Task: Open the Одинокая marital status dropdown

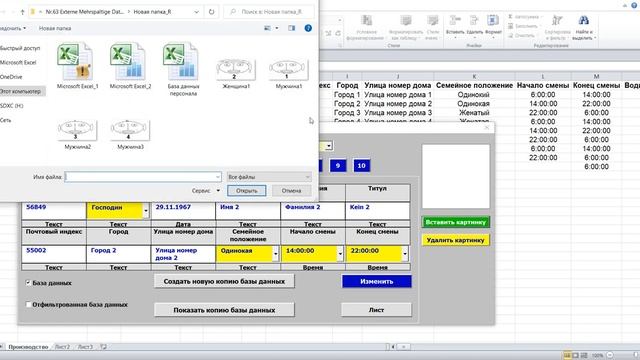Action: (276, 254)
